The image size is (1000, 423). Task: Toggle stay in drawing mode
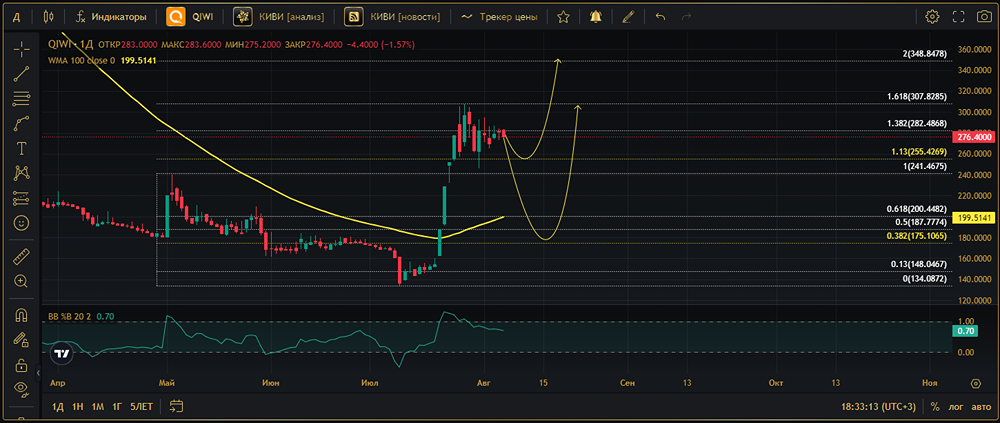point(22,339)
